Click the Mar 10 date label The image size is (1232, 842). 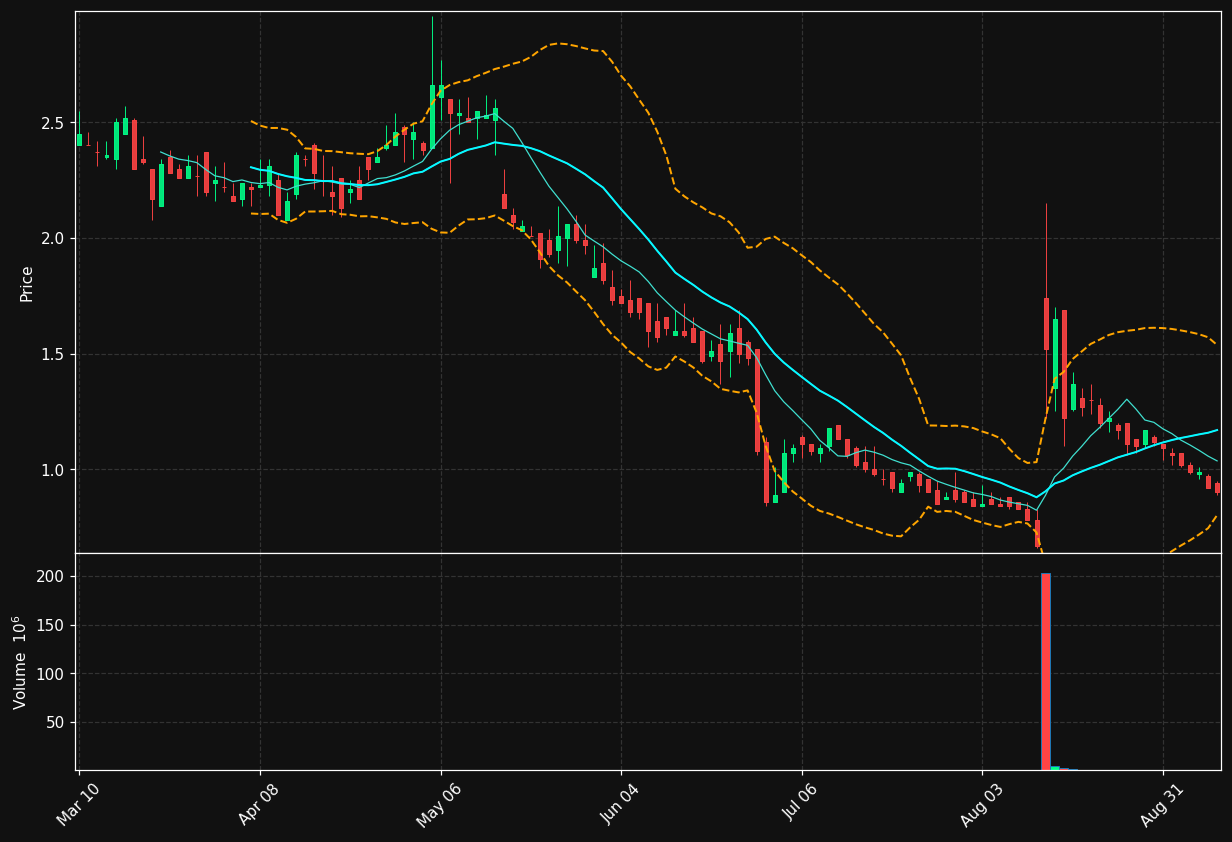tap(78, 805)
